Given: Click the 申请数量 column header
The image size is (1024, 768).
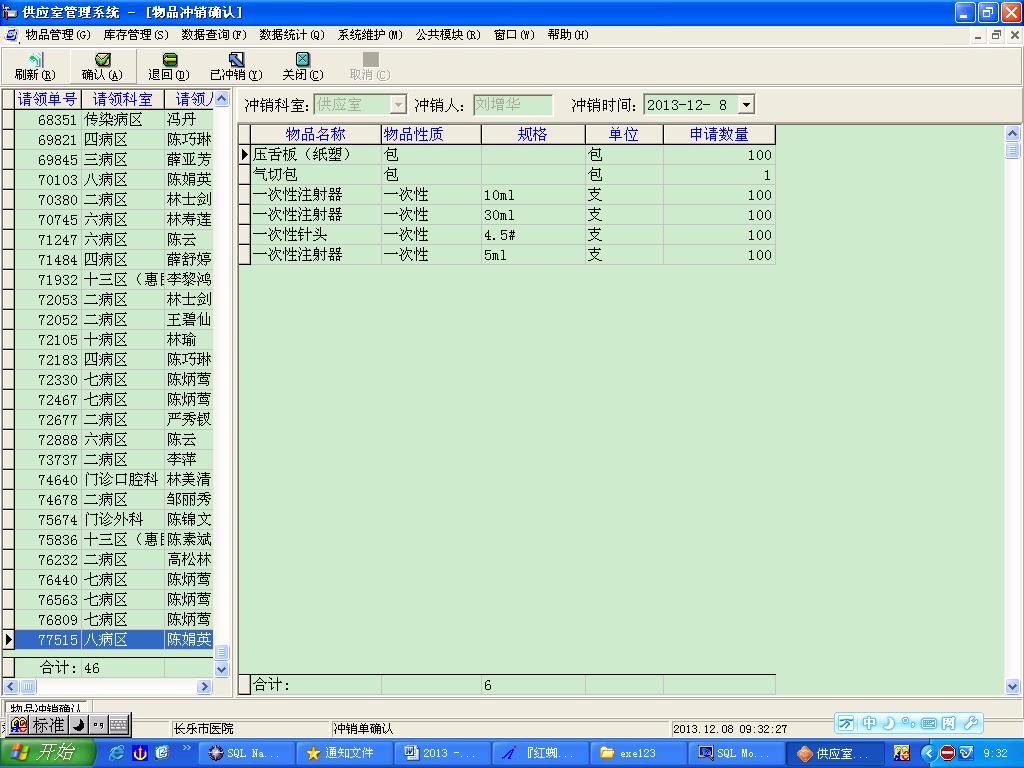Looking at the screenshot, I should click(719, 135).
